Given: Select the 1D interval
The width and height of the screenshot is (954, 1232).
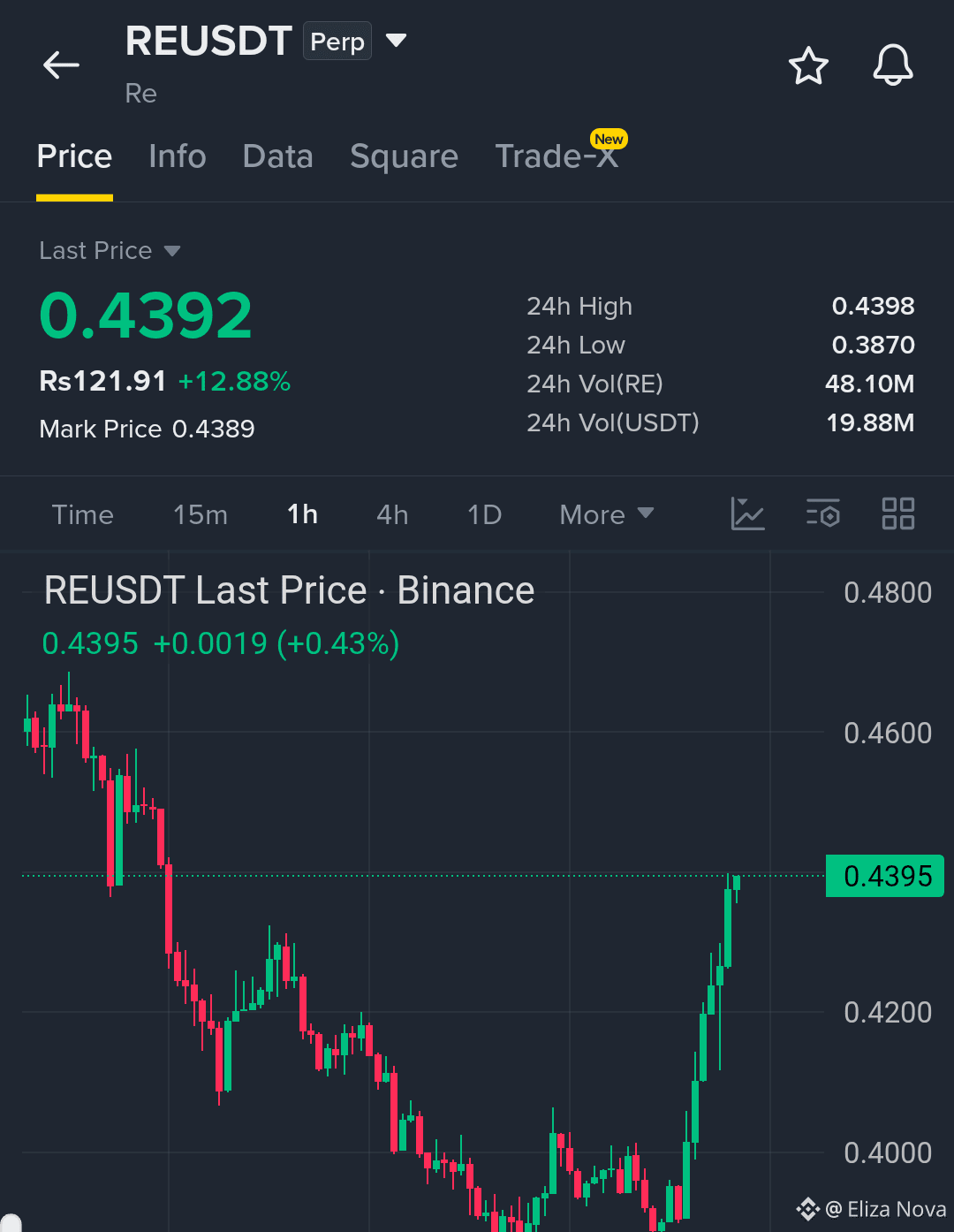Looking at the screenshot, I should (484, 514).
